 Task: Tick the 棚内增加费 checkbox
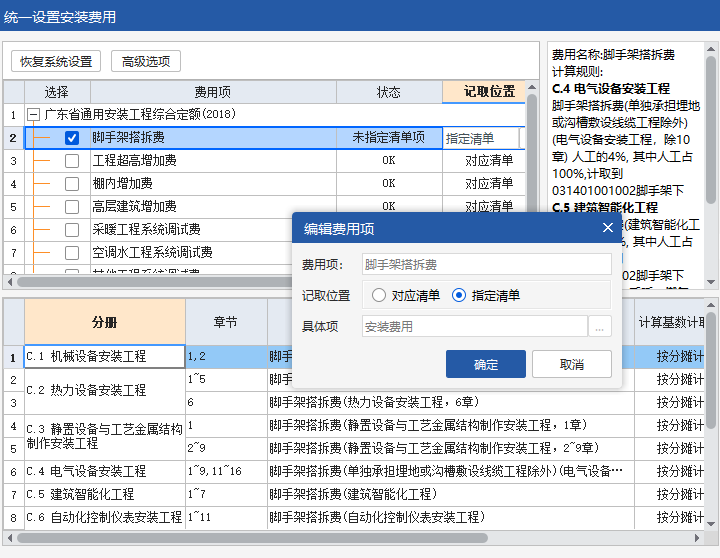tap(72, 184)
